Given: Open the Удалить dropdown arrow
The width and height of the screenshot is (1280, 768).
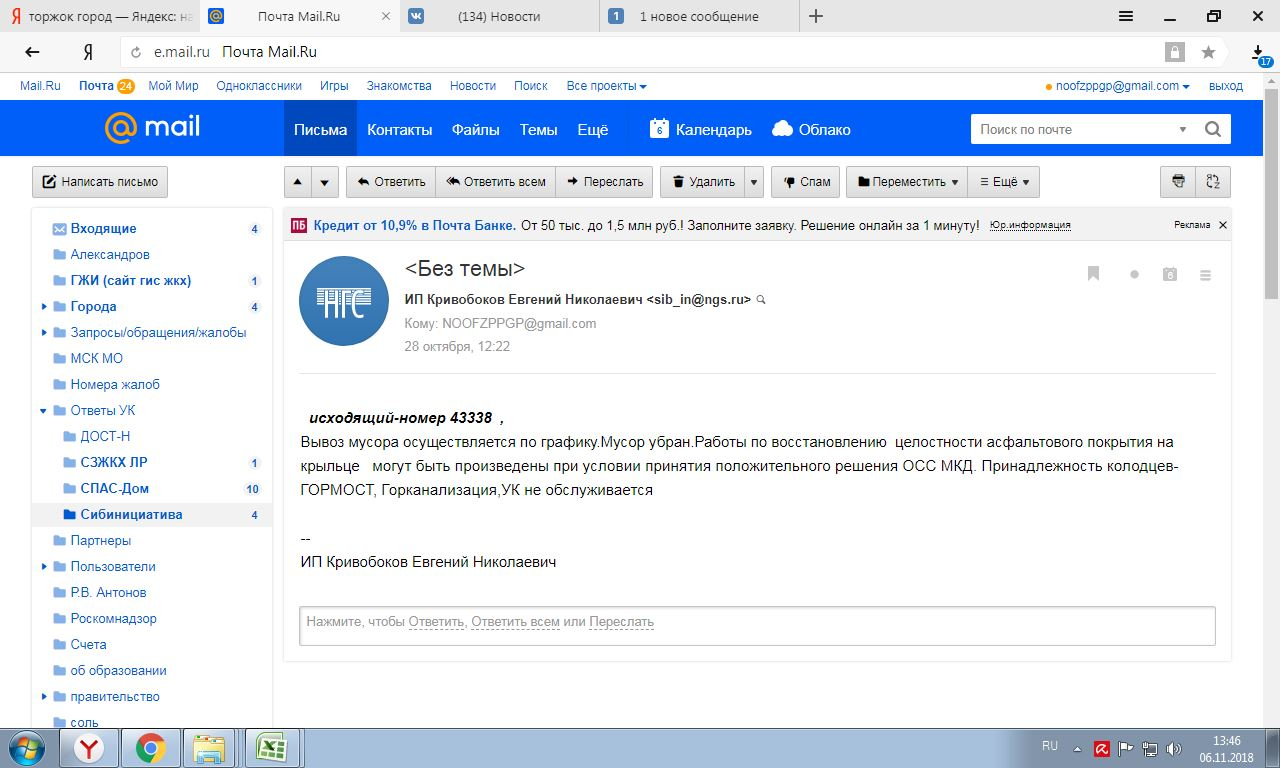Looking at the screenshot, I should 754,182.
